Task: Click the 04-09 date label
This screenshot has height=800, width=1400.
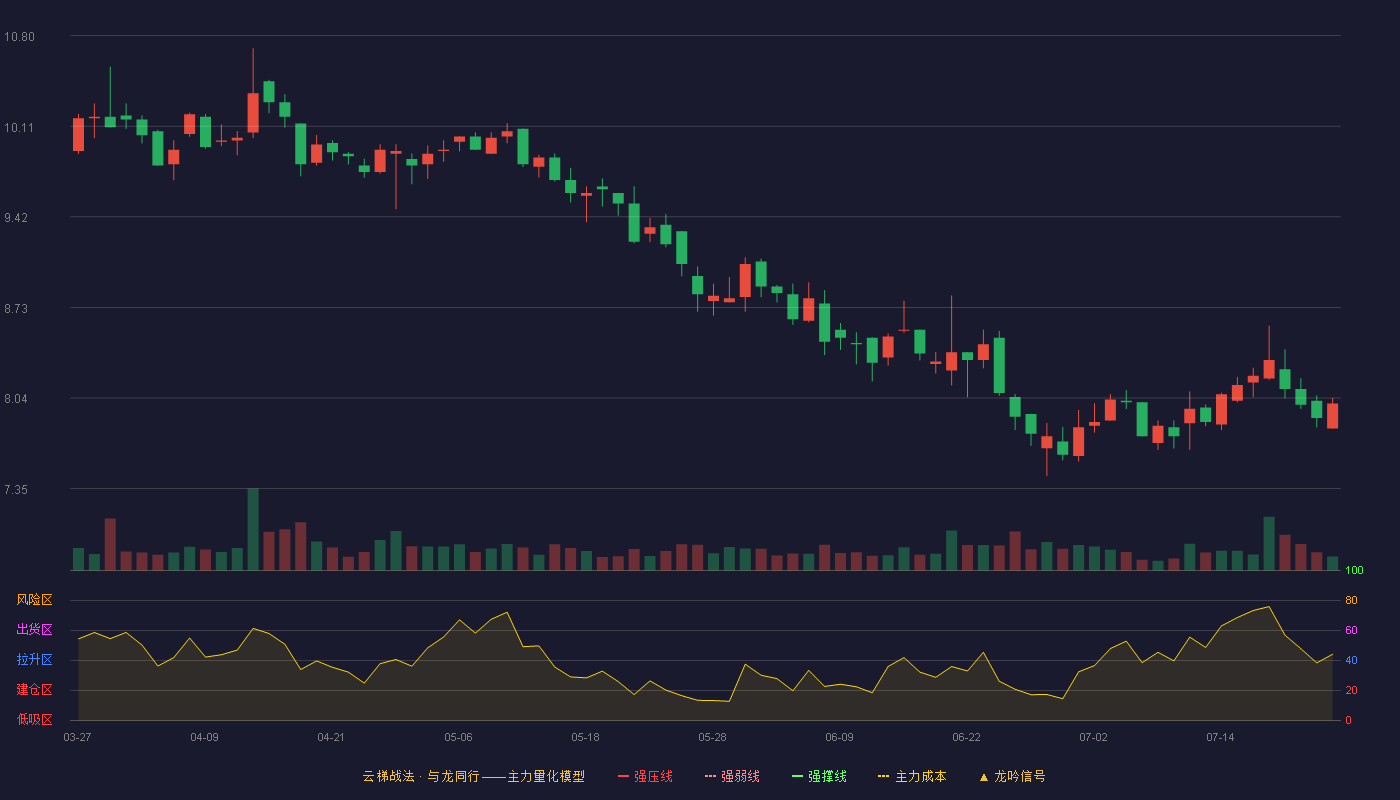Action: [x=204, y=737]
